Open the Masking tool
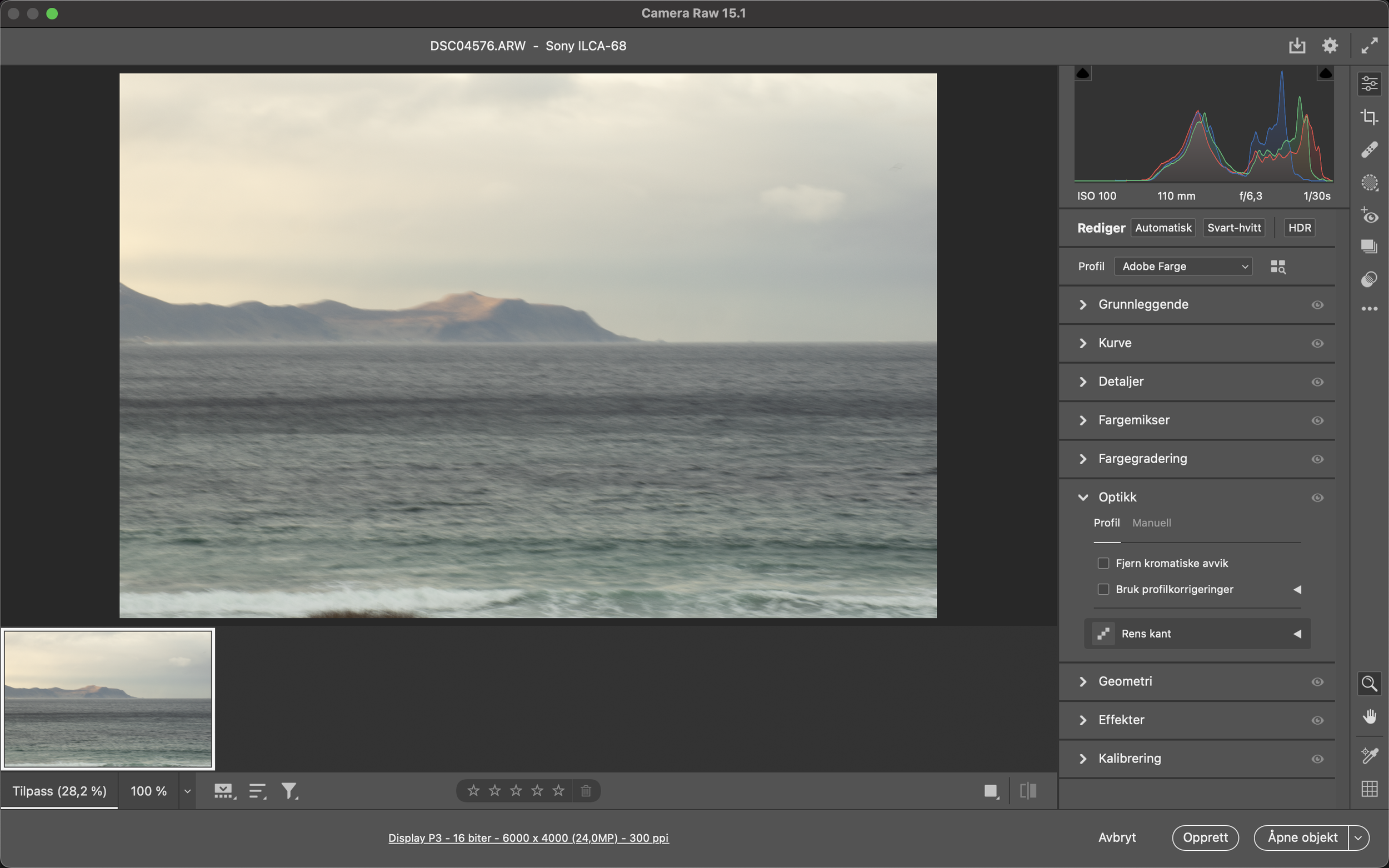Screen dimensions: 1389x868 (x=1370, y=183)
